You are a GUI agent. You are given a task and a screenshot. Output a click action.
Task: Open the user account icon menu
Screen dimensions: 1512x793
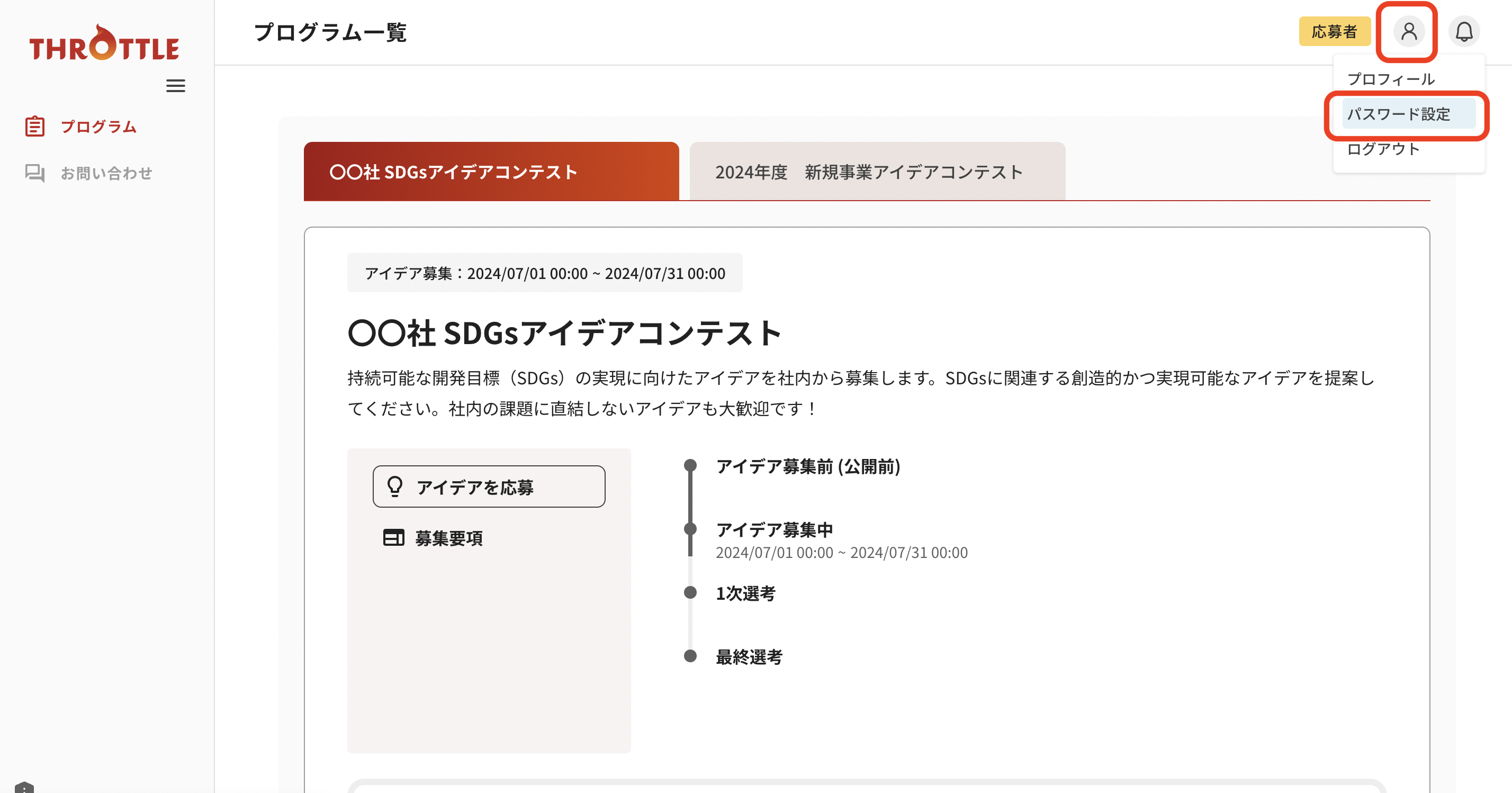coord(1408,32)
